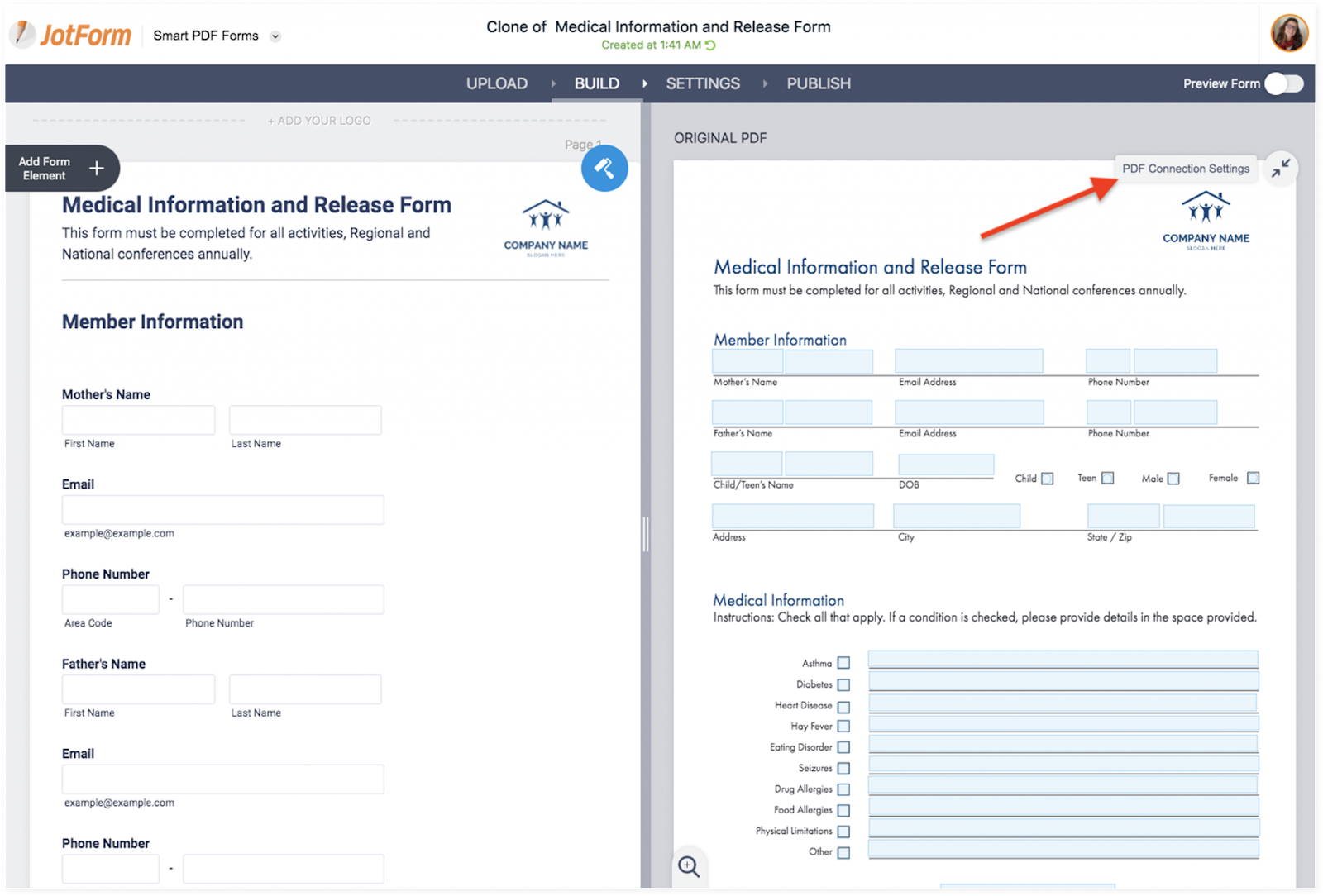1323x896 pixels.
Task: Select the Seizures details field in the PDF
Action: tap(1063, 765)
